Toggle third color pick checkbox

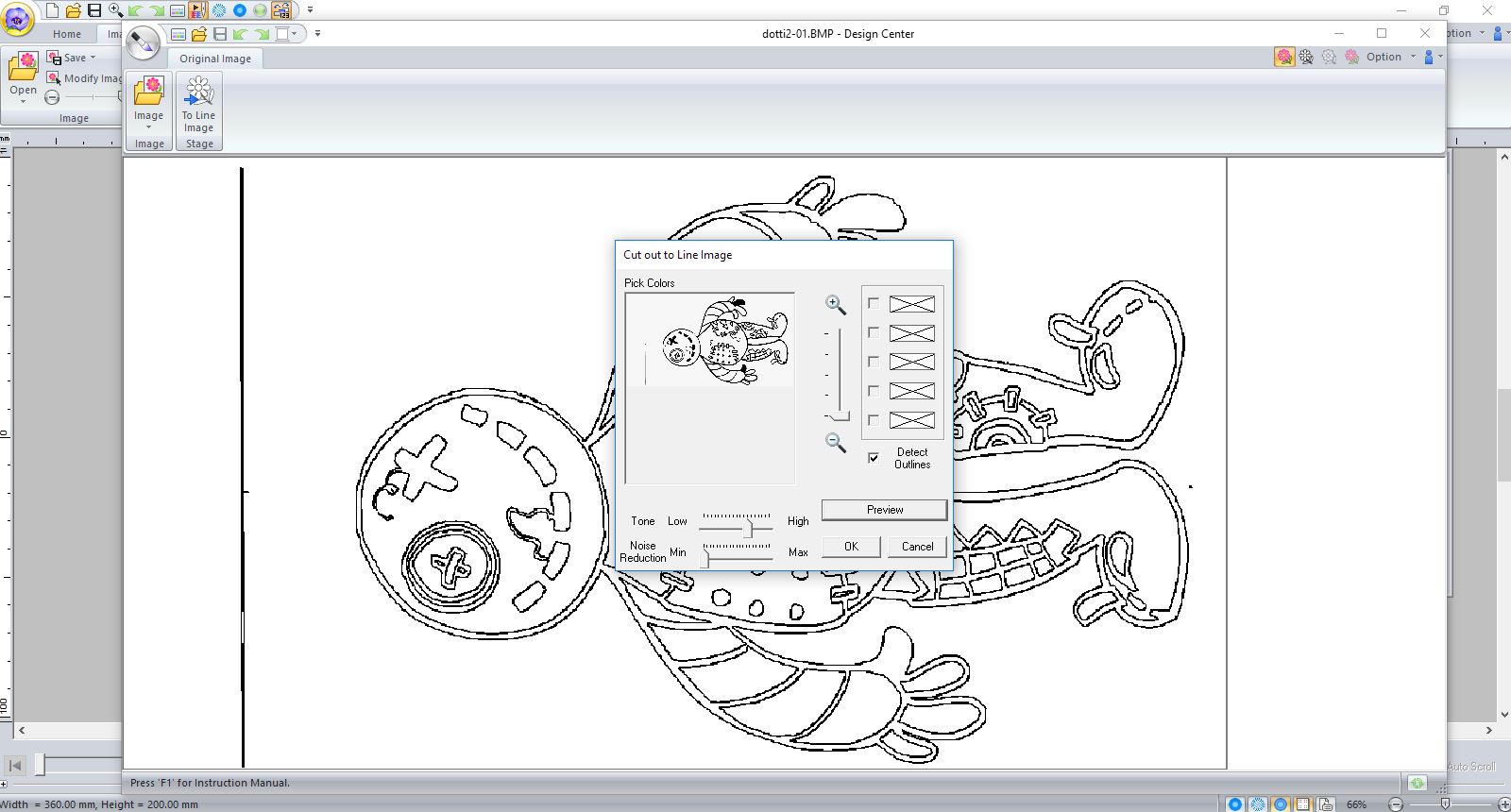(x=874, y=362)
